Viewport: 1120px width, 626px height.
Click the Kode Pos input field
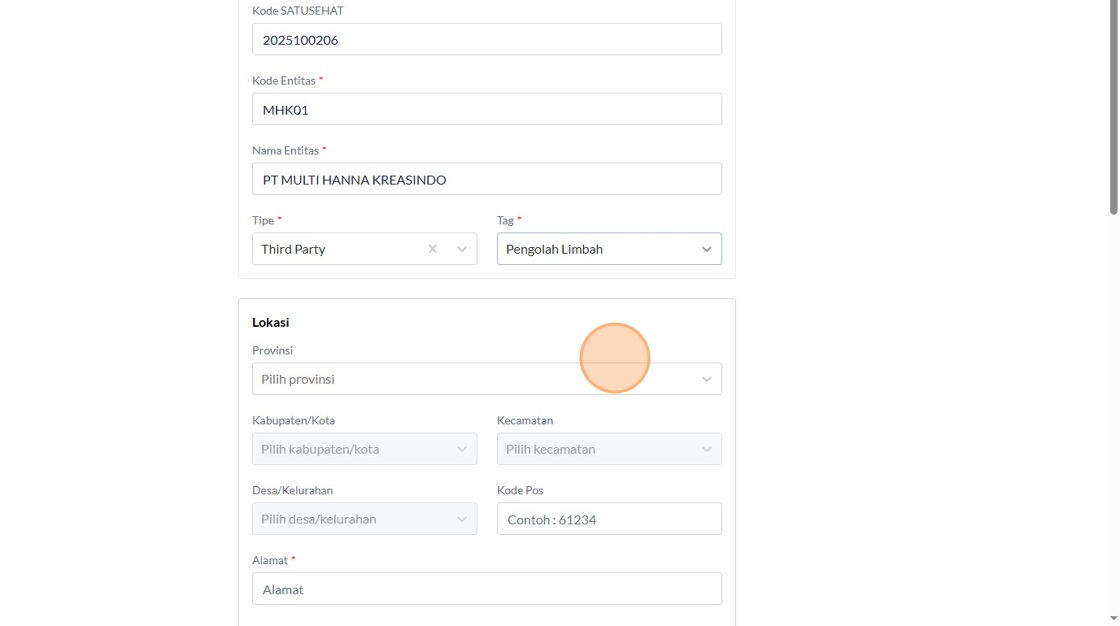pos(609,519)
